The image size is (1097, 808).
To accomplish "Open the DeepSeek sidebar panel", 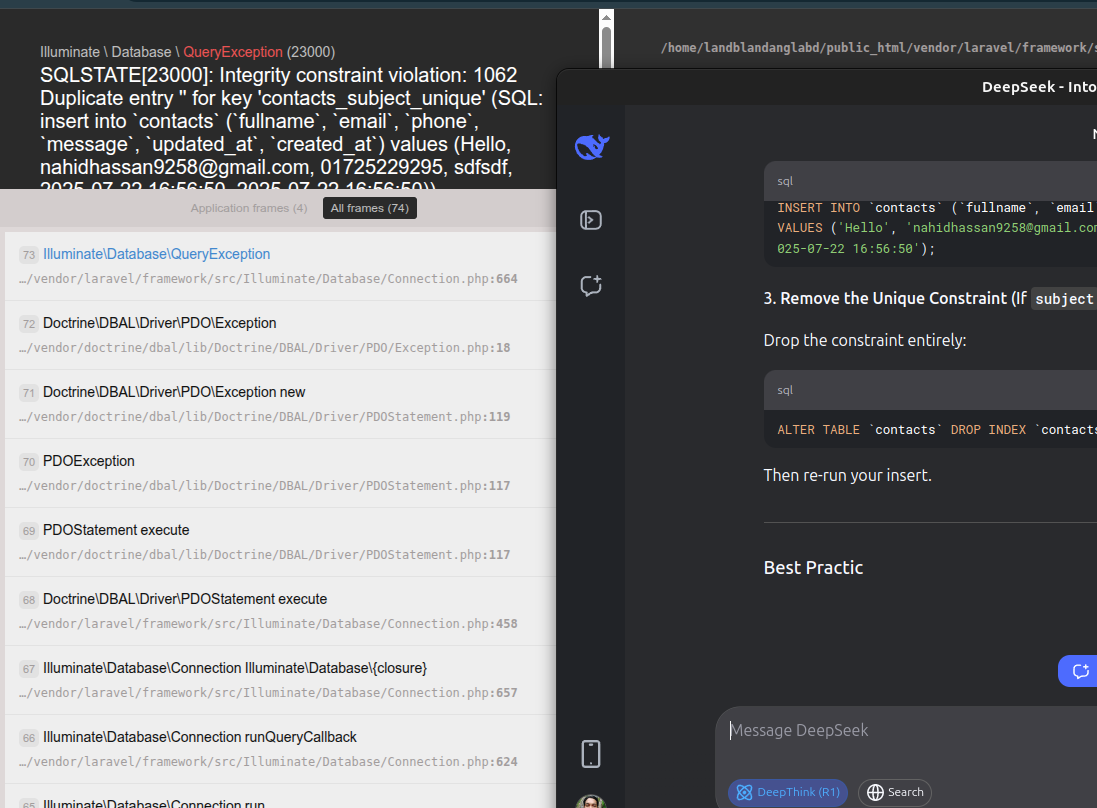I will pyautogui.click(x=591, y=220).
